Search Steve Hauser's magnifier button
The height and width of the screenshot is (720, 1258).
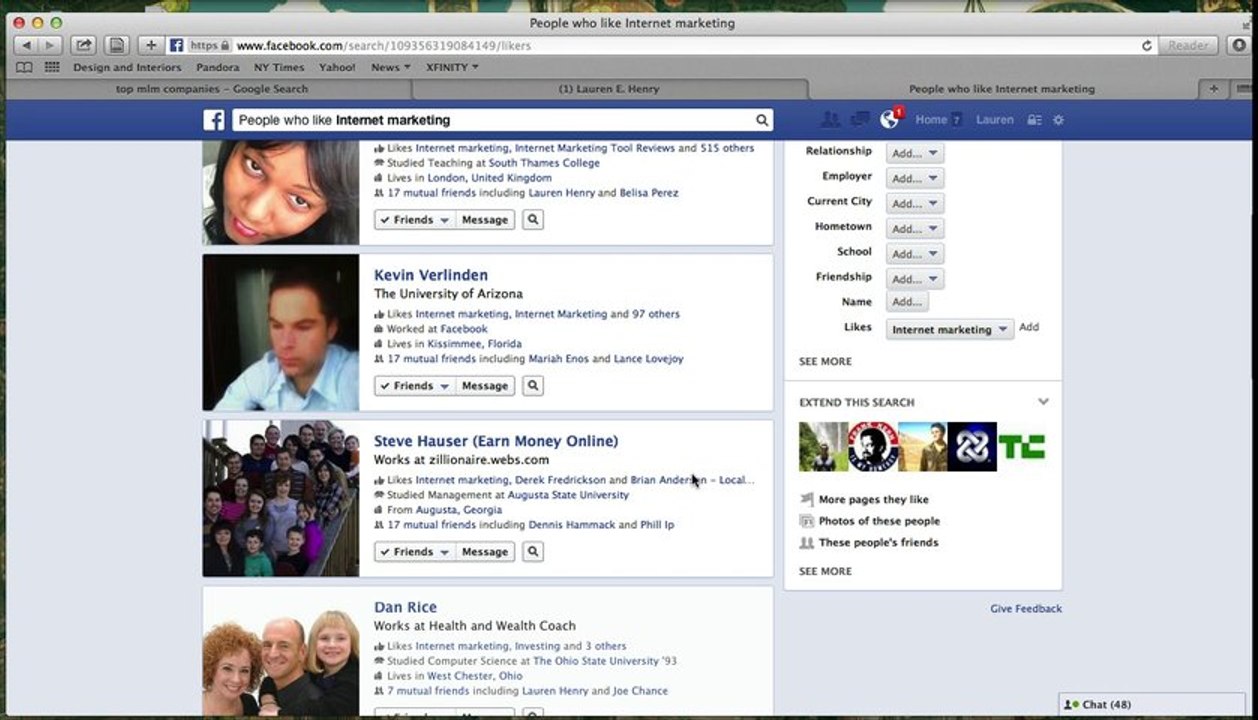[x=533, y=552]
